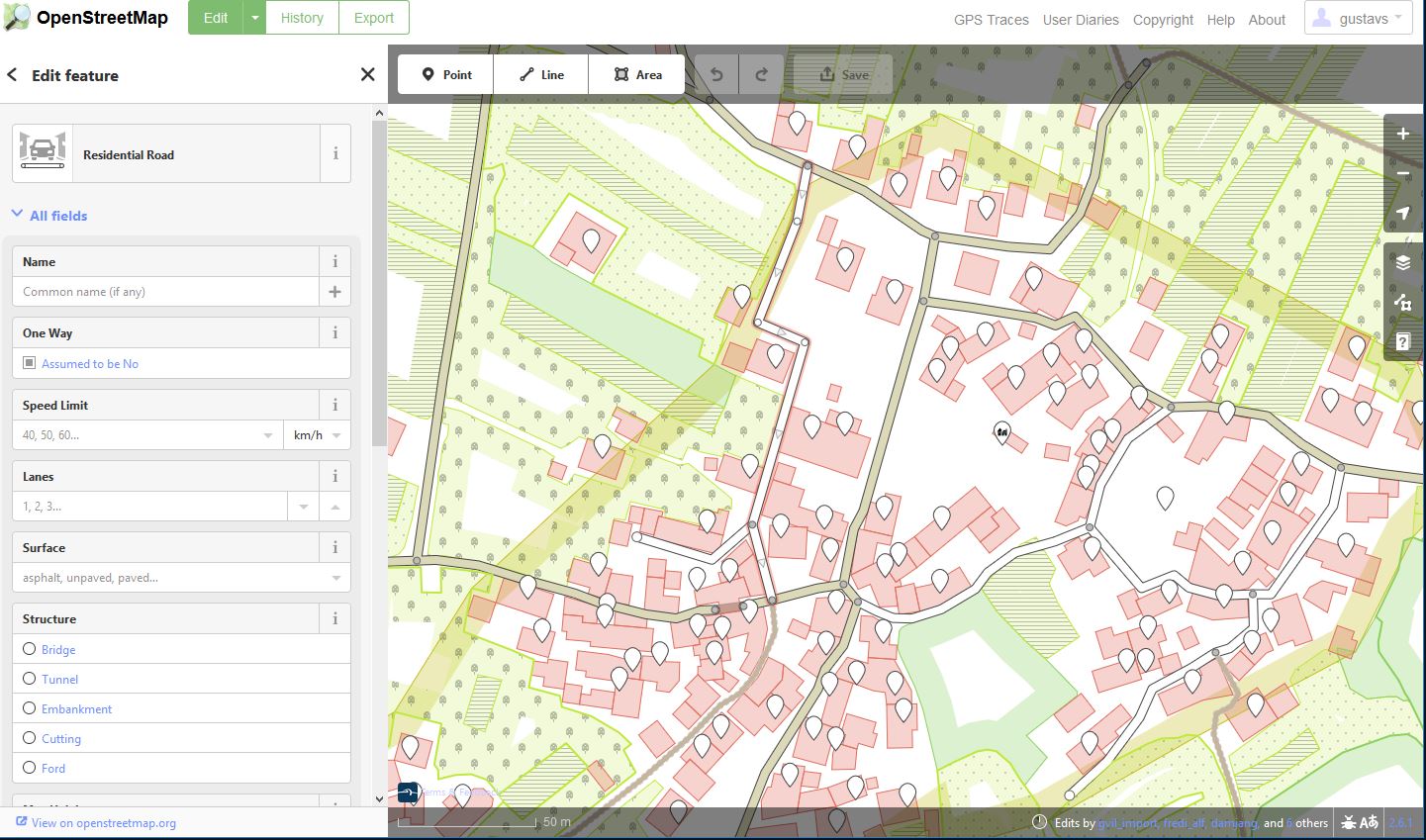This screenshot has width=1426, height=840.
Task: Click the translate icon in the footer
Action: tap(1370, 822)
